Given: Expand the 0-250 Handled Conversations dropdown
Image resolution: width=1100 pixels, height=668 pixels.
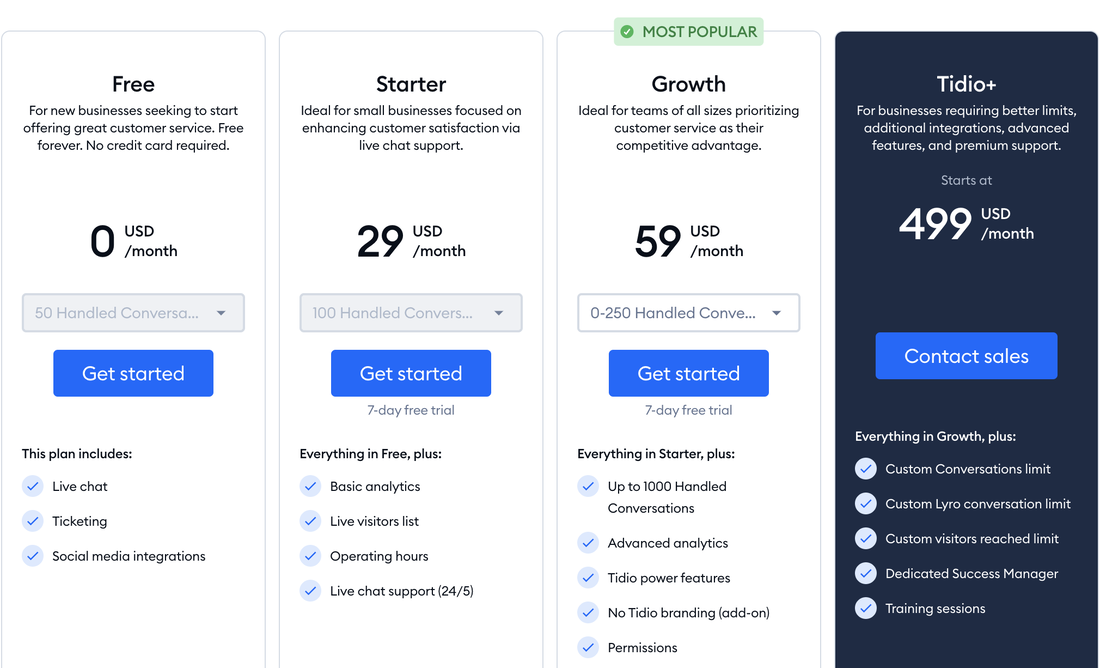Looking at the screenshot, I should (688, 313).
